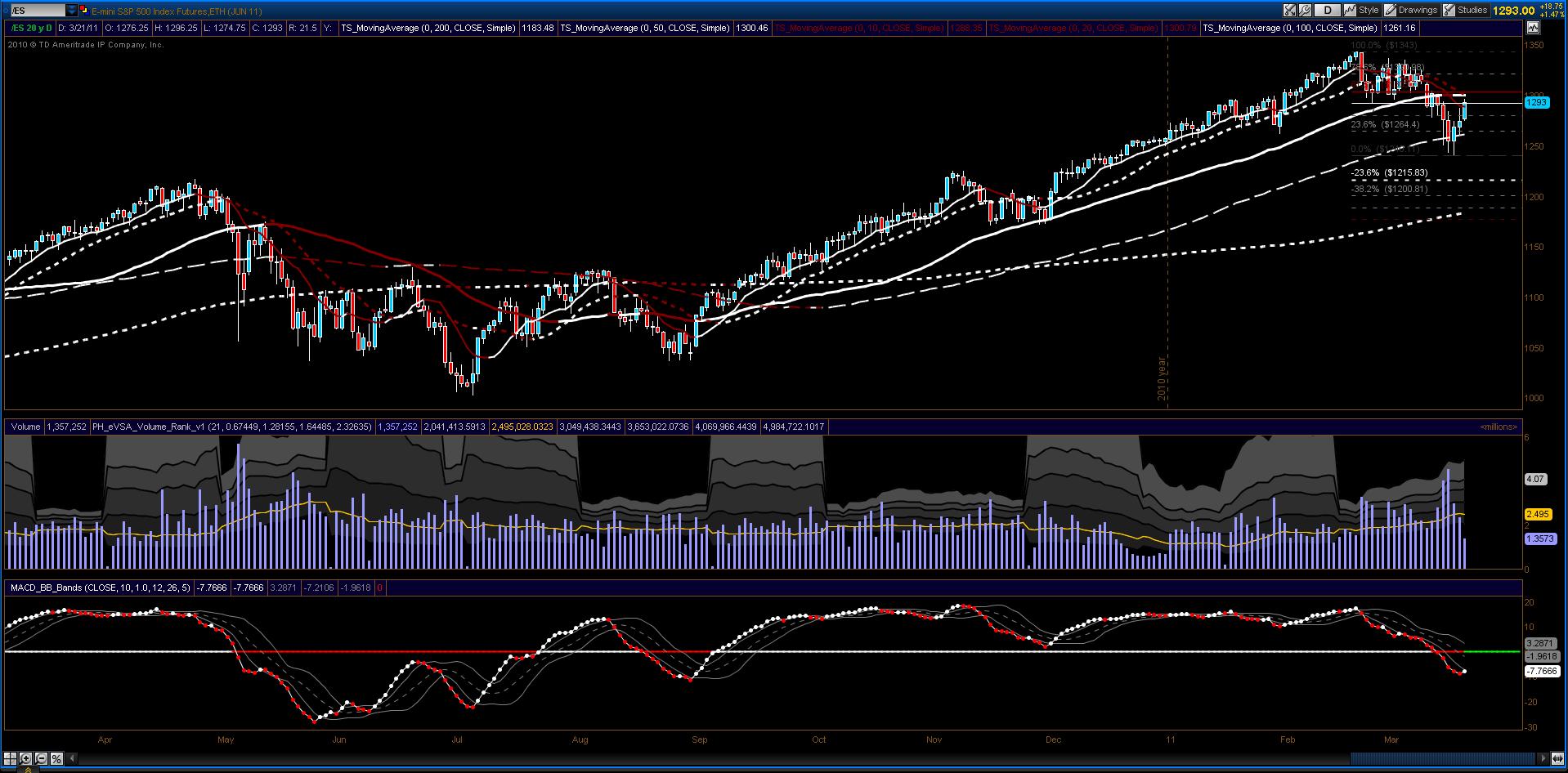Zoom in with the magnifier plus icon
1568x773 pixels.
tap(26, 757)
